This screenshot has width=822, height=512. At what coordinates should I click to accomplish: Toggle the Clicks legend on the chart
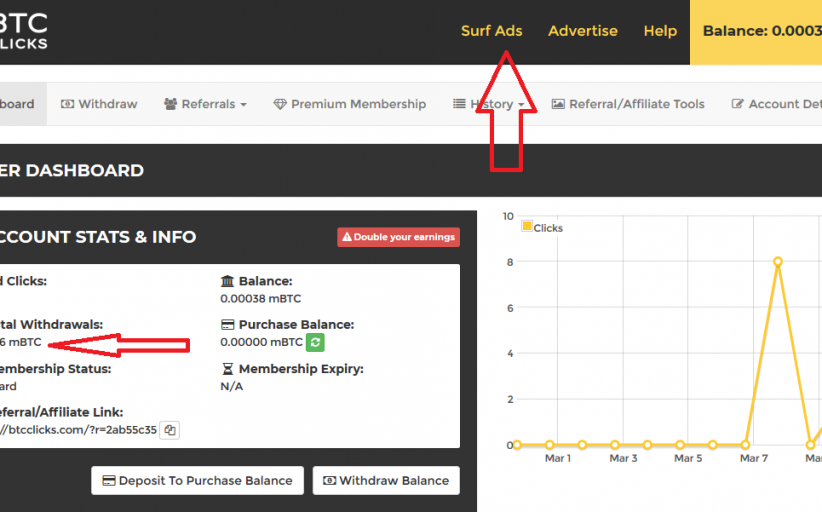(541, 227)
